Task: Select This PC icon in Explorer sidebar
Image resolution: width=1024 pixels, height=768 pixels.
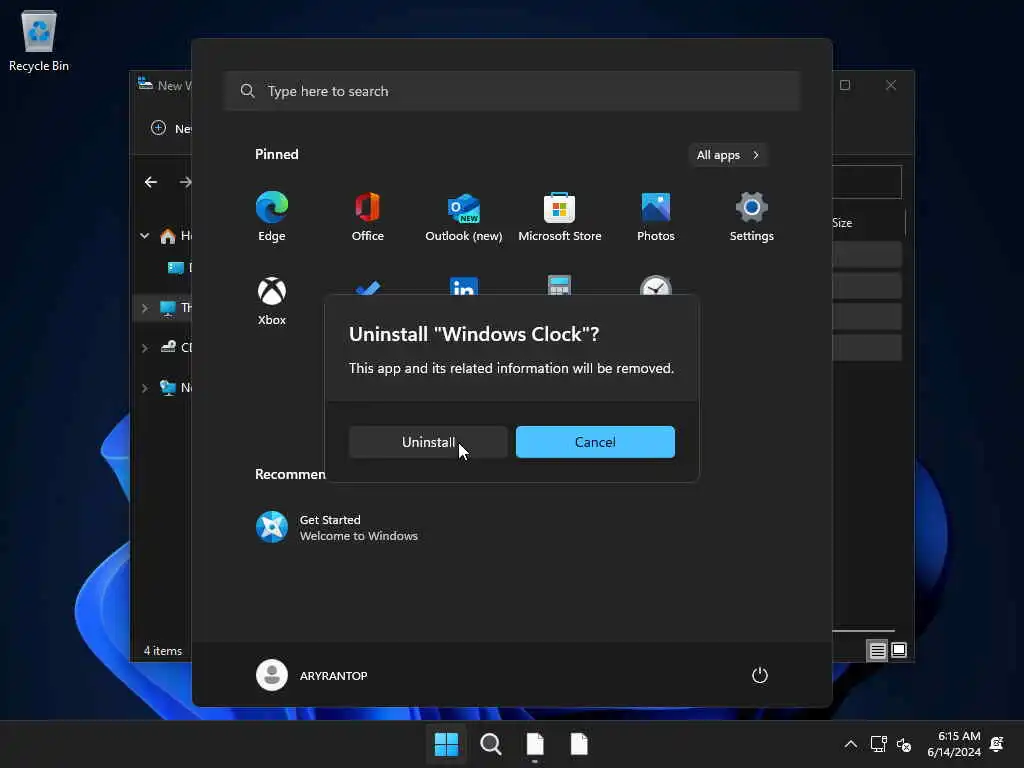Action: [168, 308]
